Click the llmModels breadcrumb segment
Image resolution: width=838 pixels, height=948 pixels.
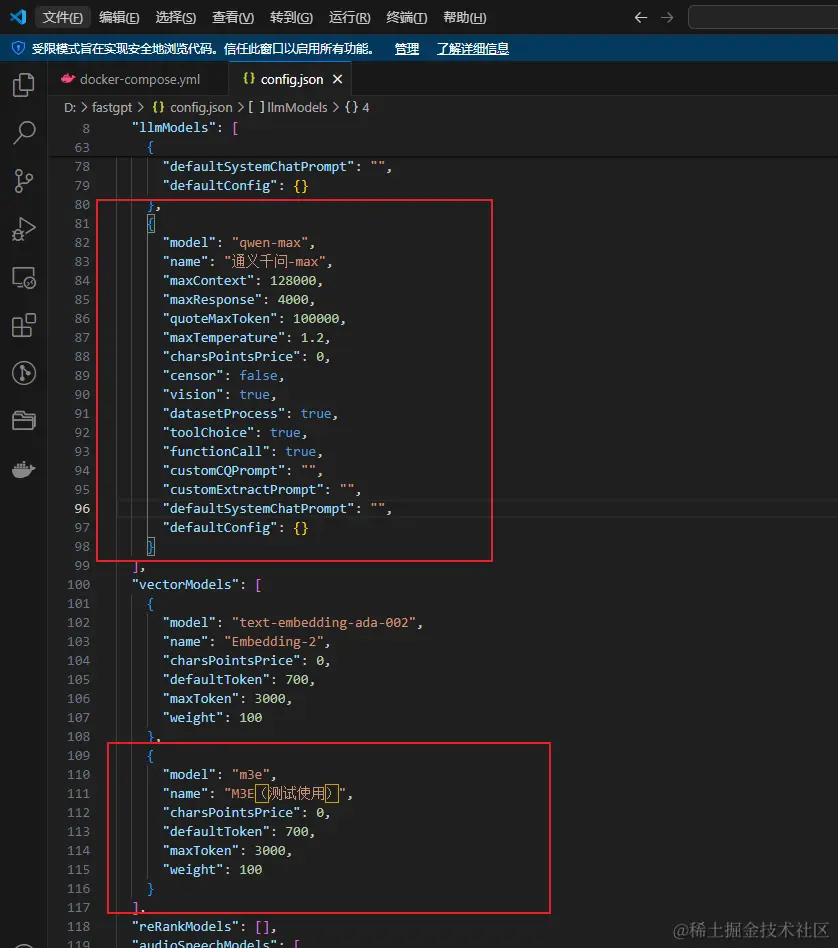pos(288,108)
